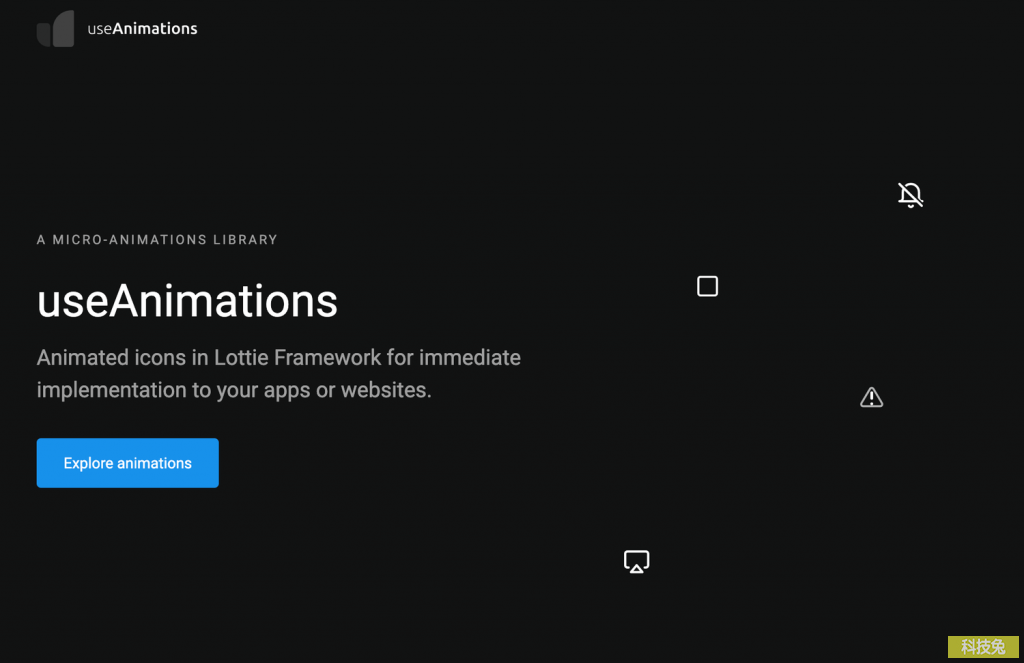Viewport: 1024px width, 663px height.
Task: Select the empty checkbox square icon
Action: click(x=707, y=286)
